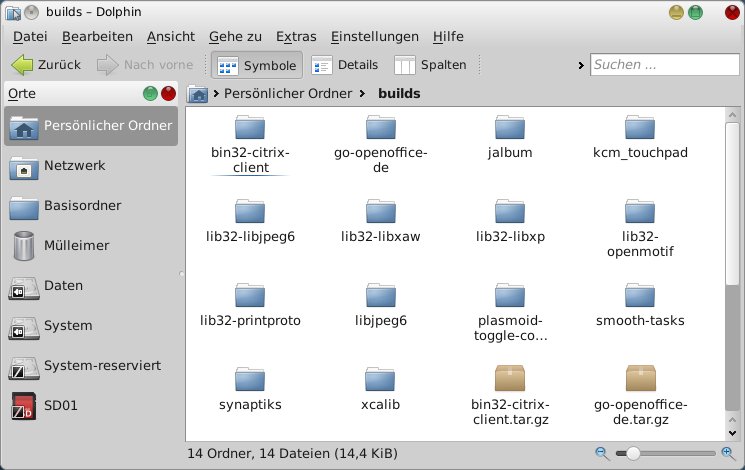Select the libjpeg6 folder
Screen dimensions: 745x470
381,305
